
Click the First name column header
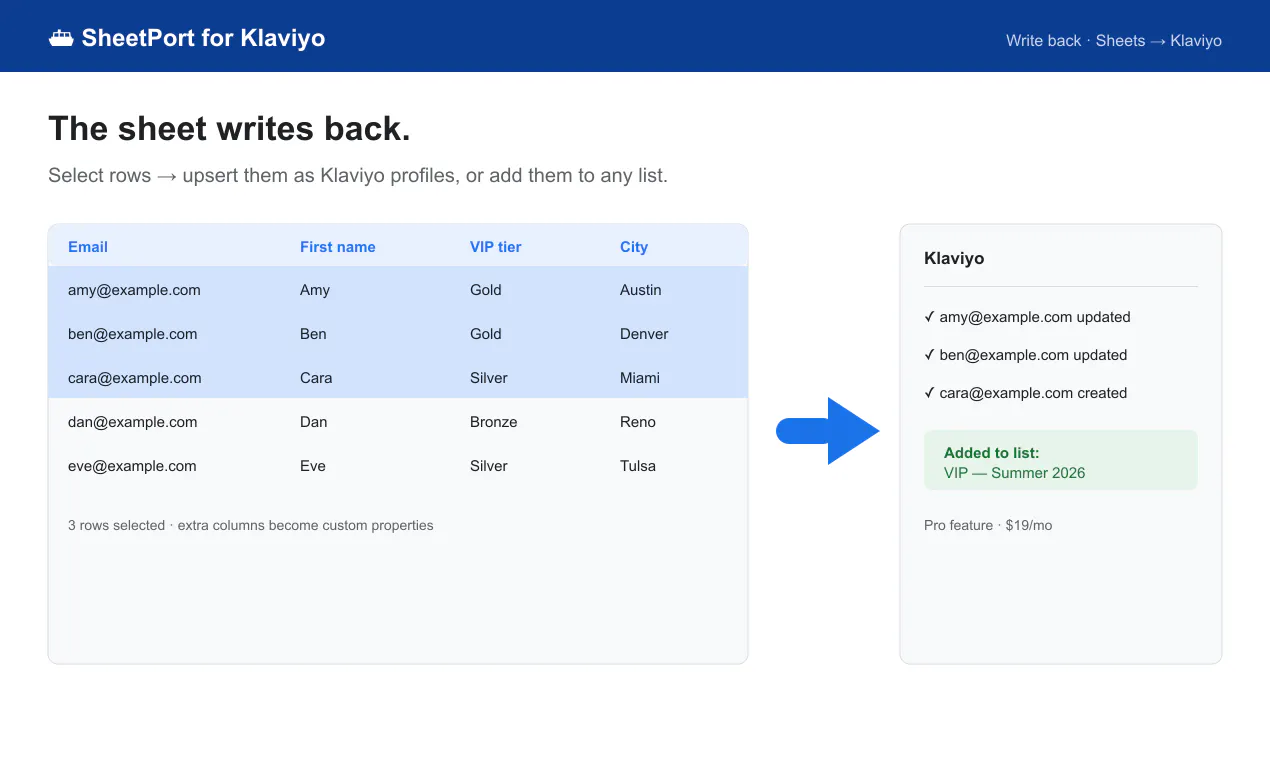coord(338,247)
